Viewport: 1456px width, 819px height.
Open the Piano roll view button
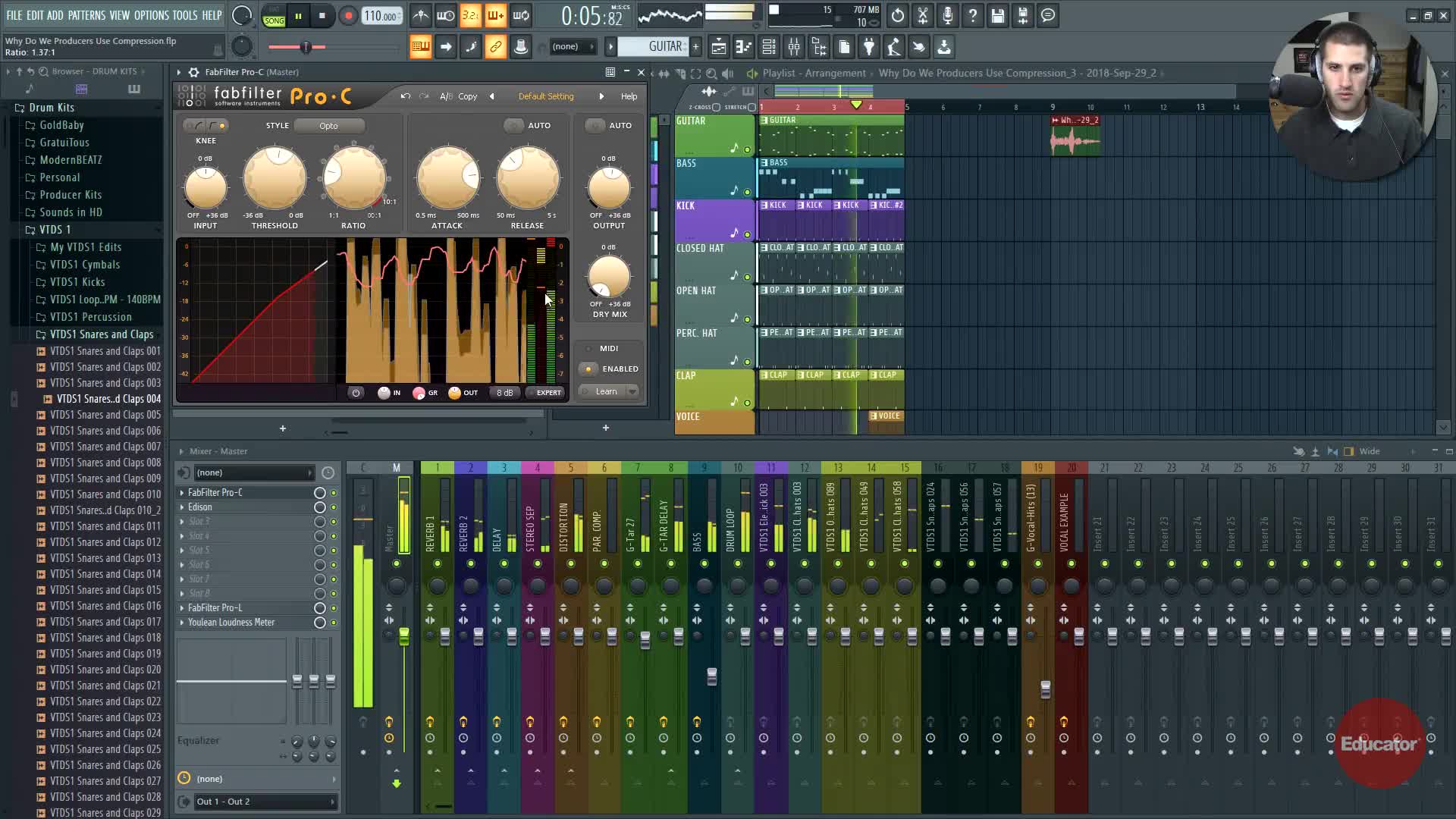click(744, 47)
